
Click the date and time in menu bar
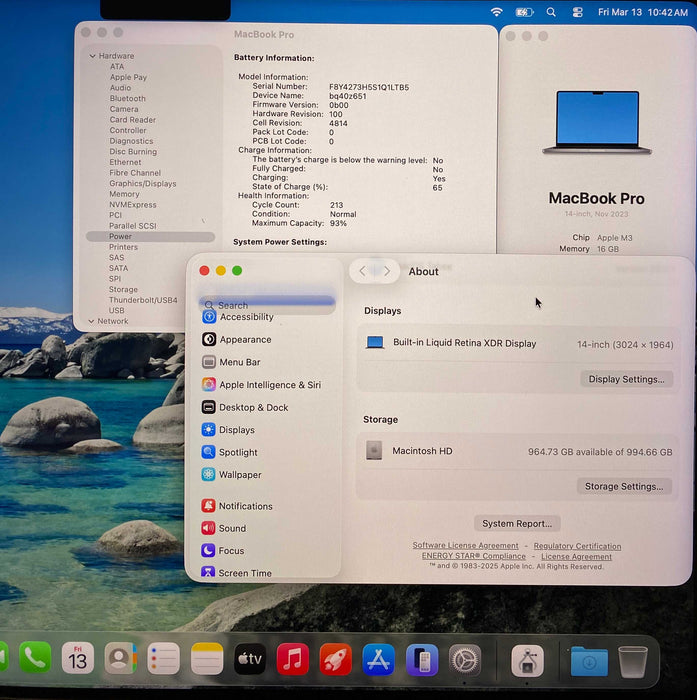[x=643, y=12]
